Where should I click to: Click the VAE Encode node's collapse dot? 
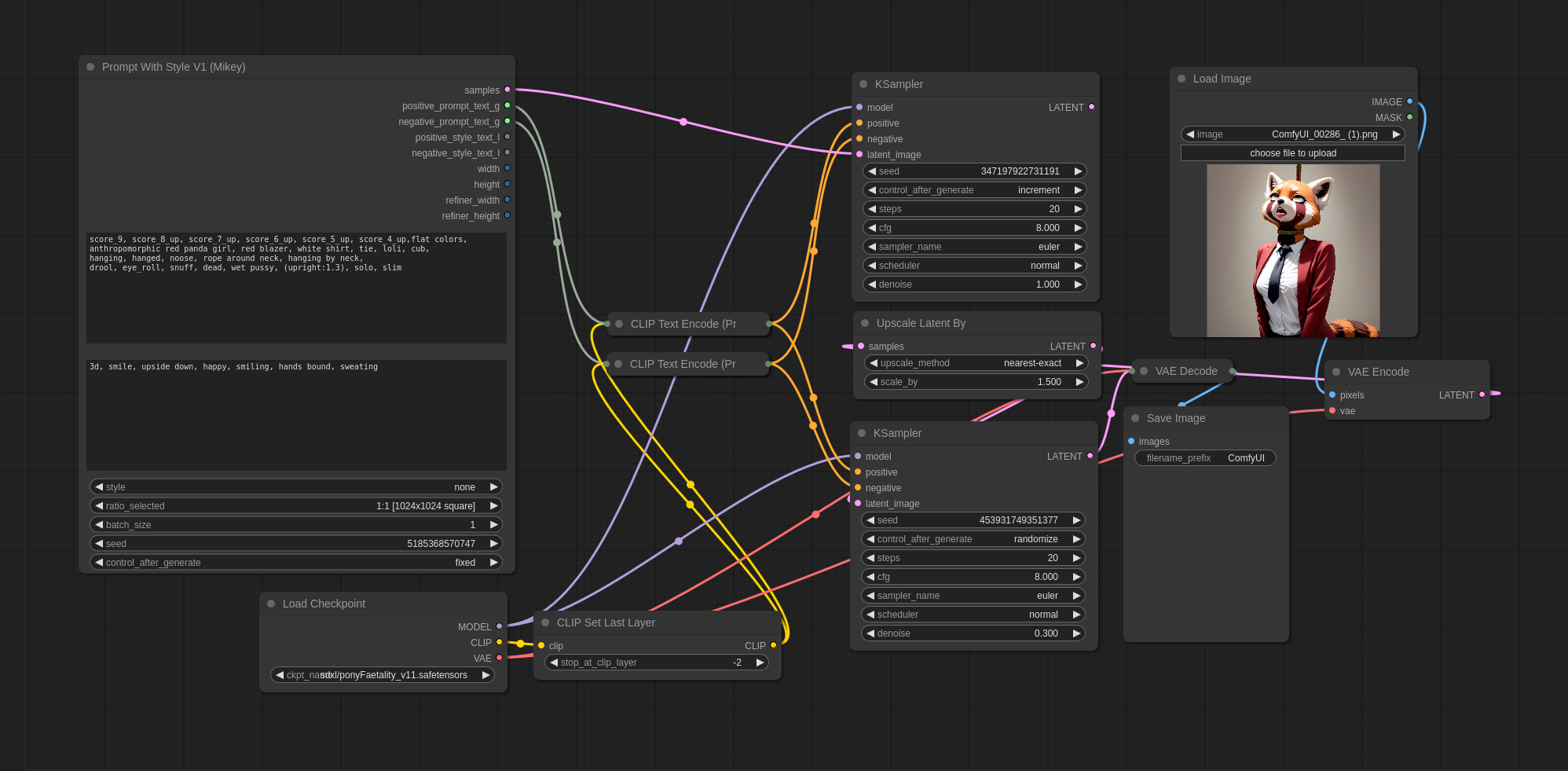pos(1336,372)
